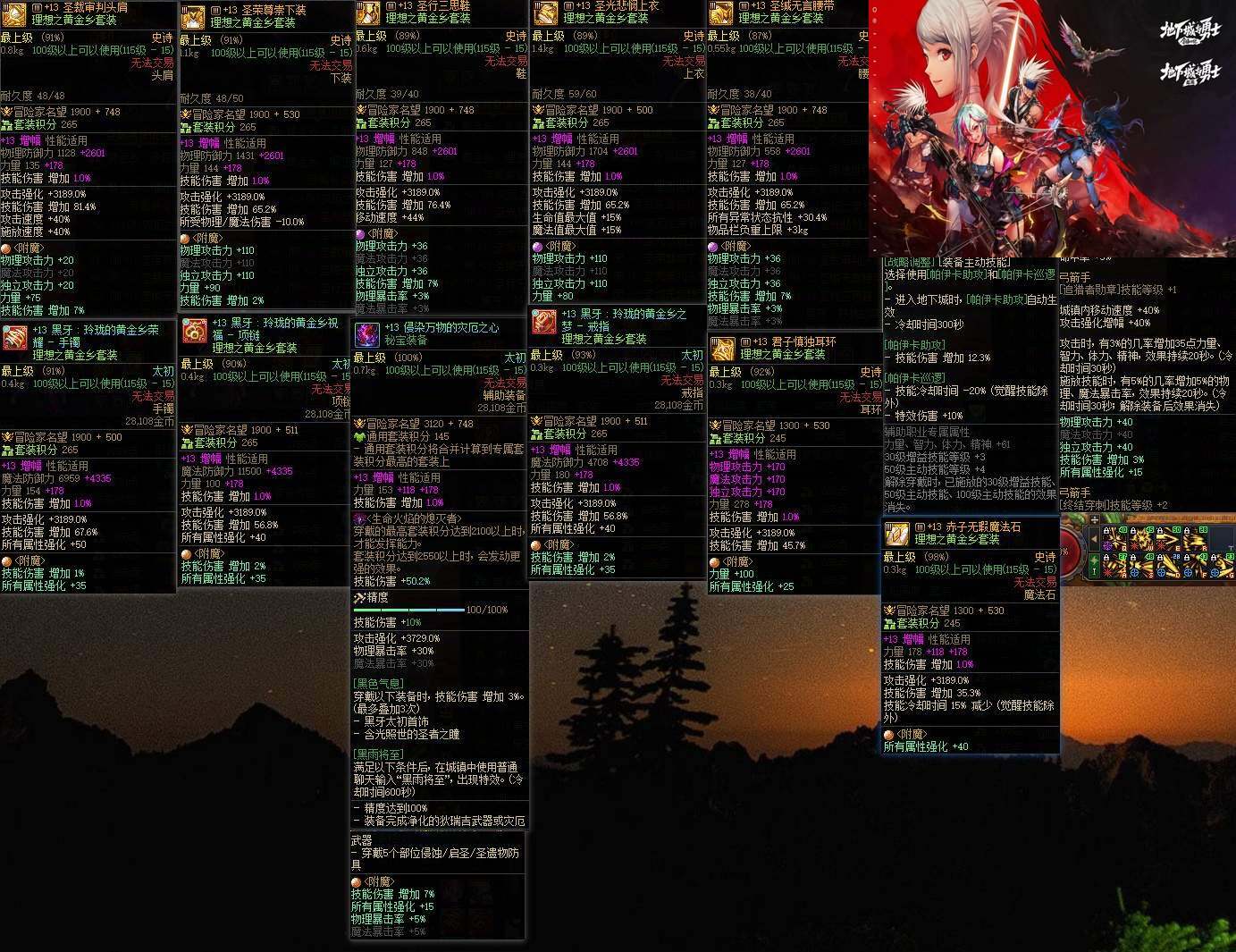Viewport: 1236px width, 952px height.
Task: Click the 城镇内移动速度 +40% line
Action: coord(1110,310)
